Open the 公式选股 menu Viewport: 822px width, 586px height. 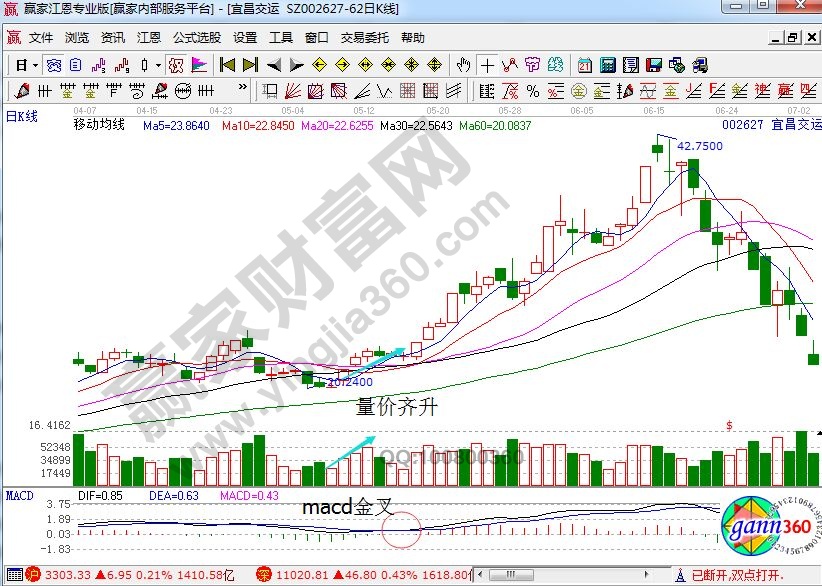(x=196, y=38)
